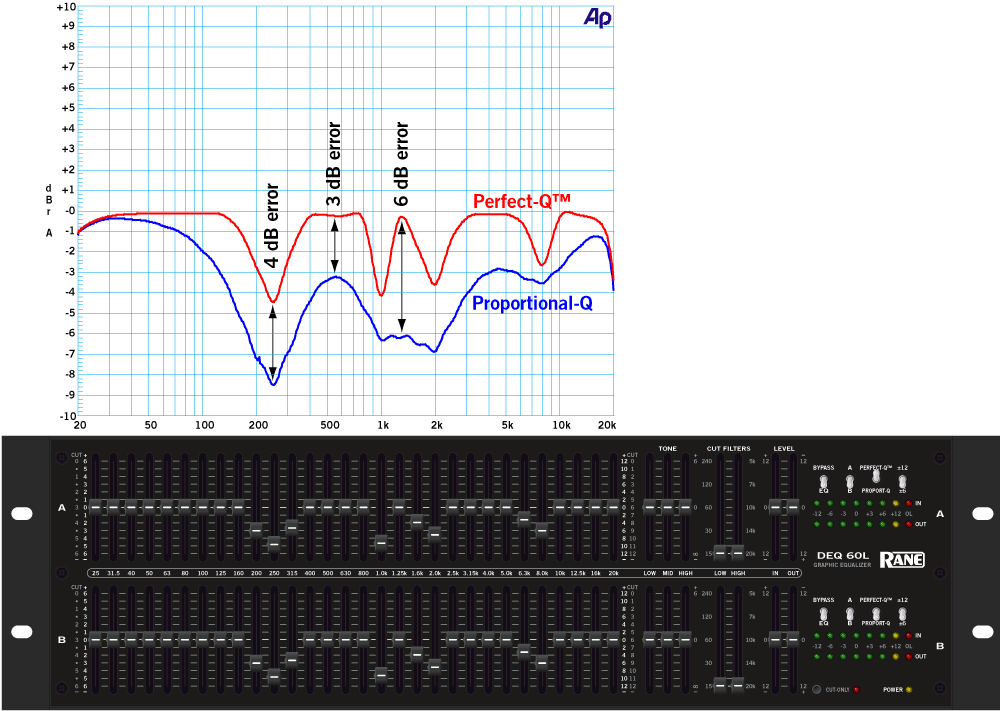Click channel A TONE LOW slider knob
This screenshot has width=1000, height=711.
tap(649, 508)
